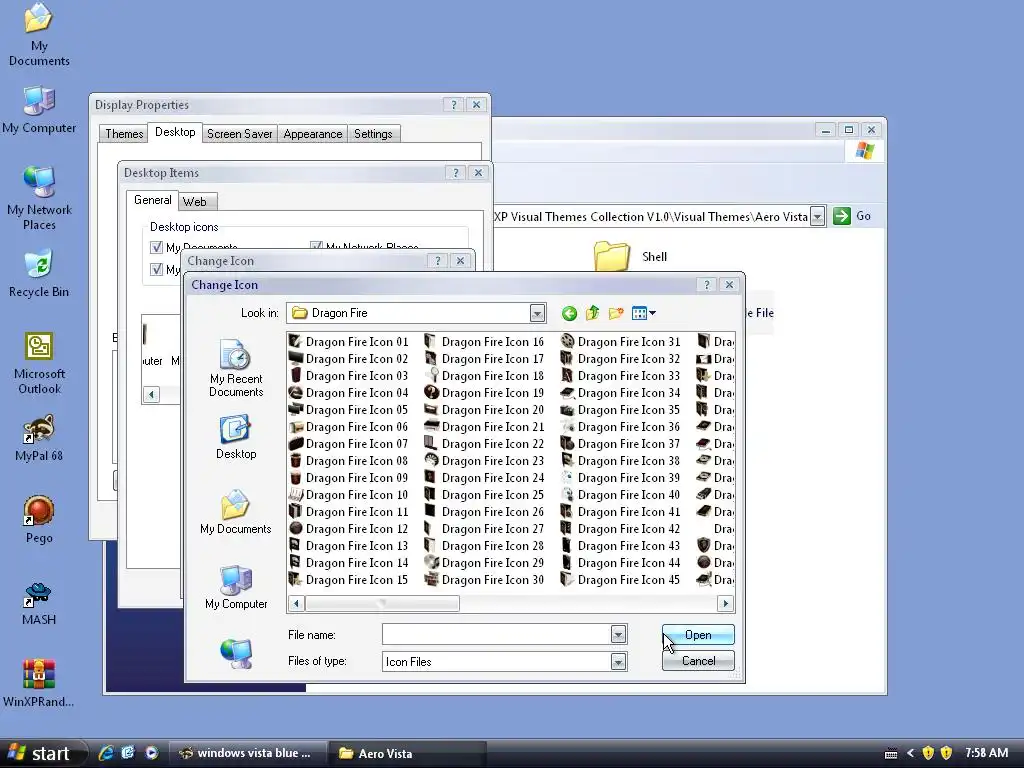The width and height of the screenshot is (1024, 768).
Task: Click the File name input field
Action: pos(496,634)
